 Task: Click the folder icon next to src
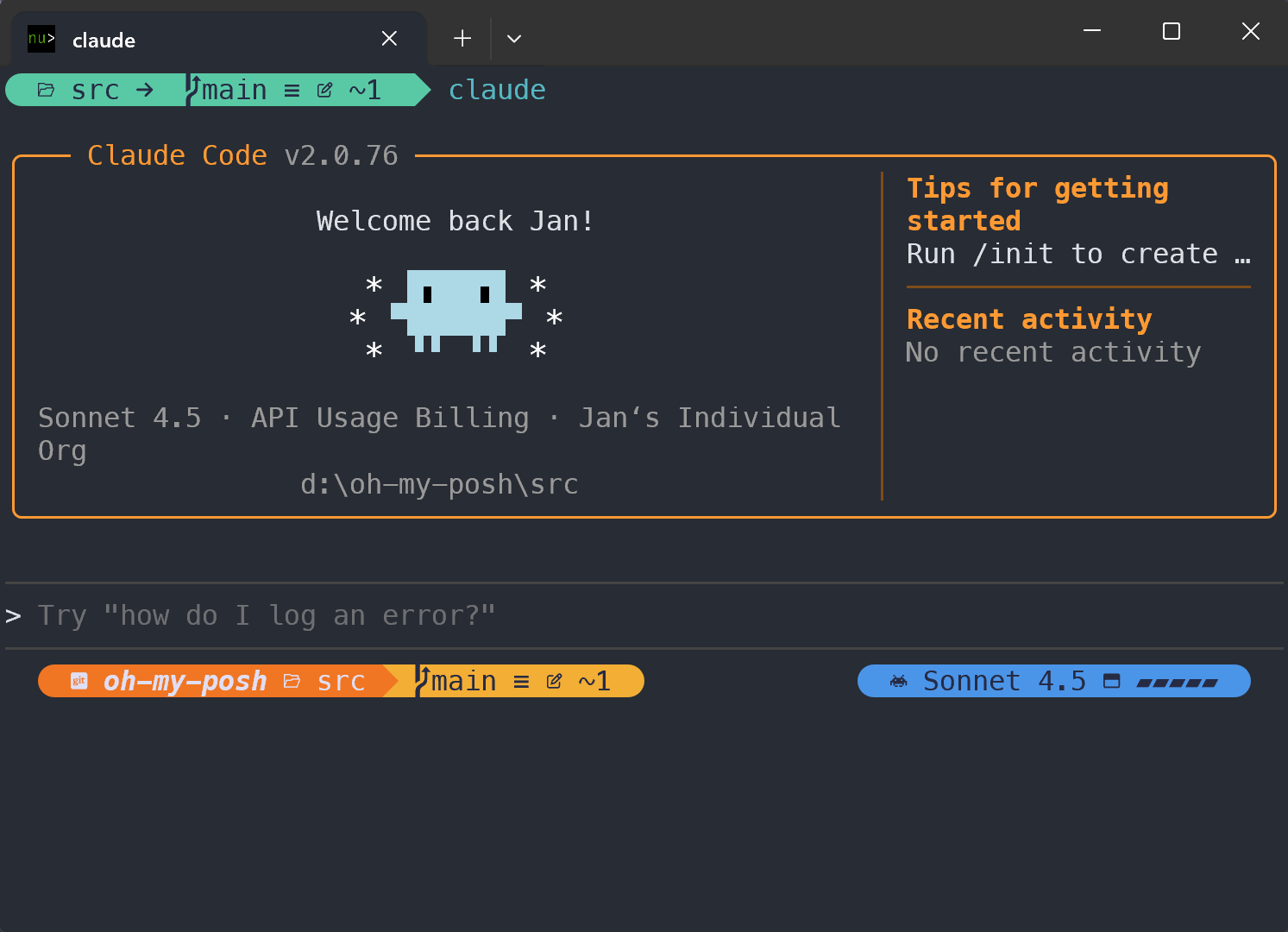click(46, 89)
